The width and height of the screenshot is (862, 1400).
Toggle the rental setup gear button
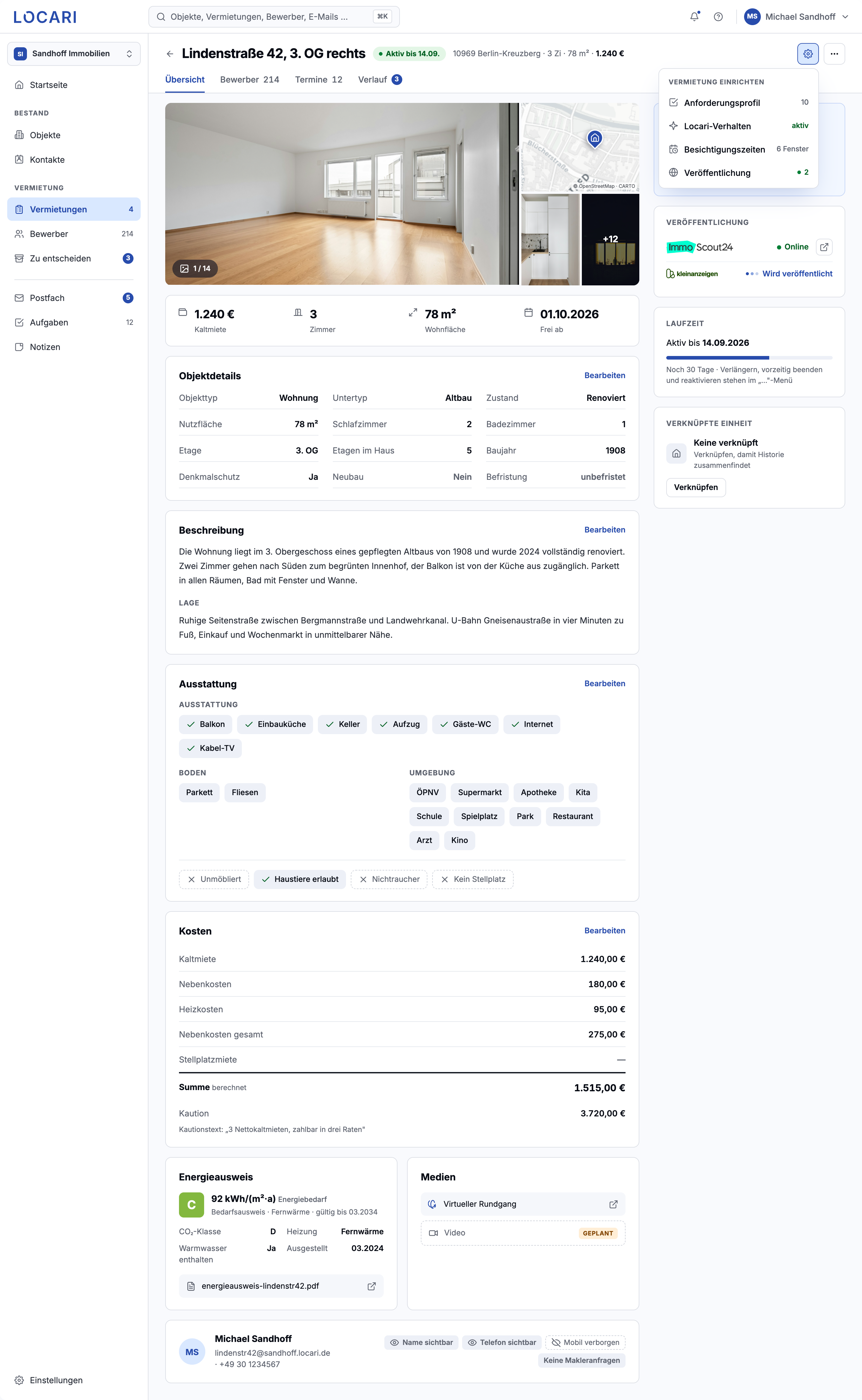(808, 54)
